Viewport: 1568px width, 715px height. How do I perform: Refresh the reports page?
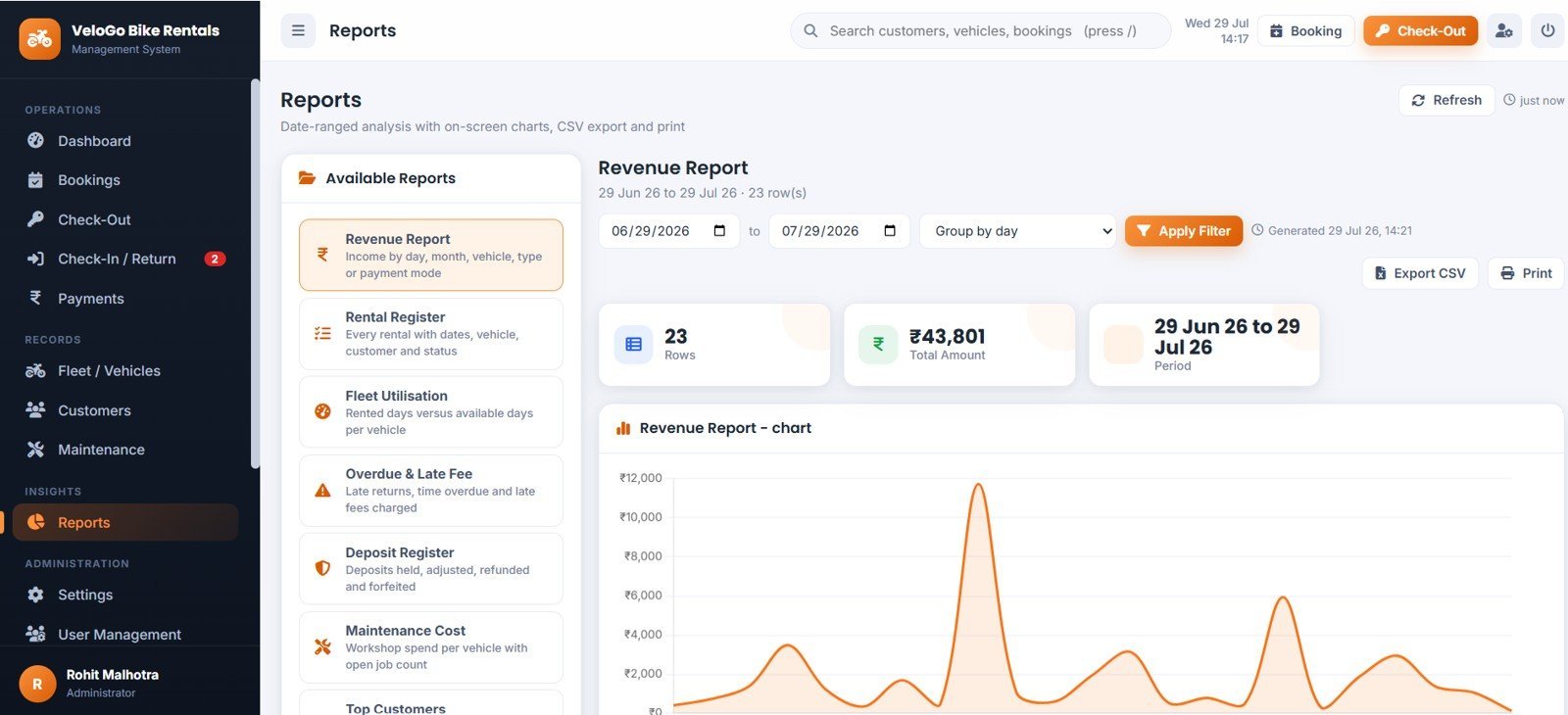click(x=1446, y=100)
